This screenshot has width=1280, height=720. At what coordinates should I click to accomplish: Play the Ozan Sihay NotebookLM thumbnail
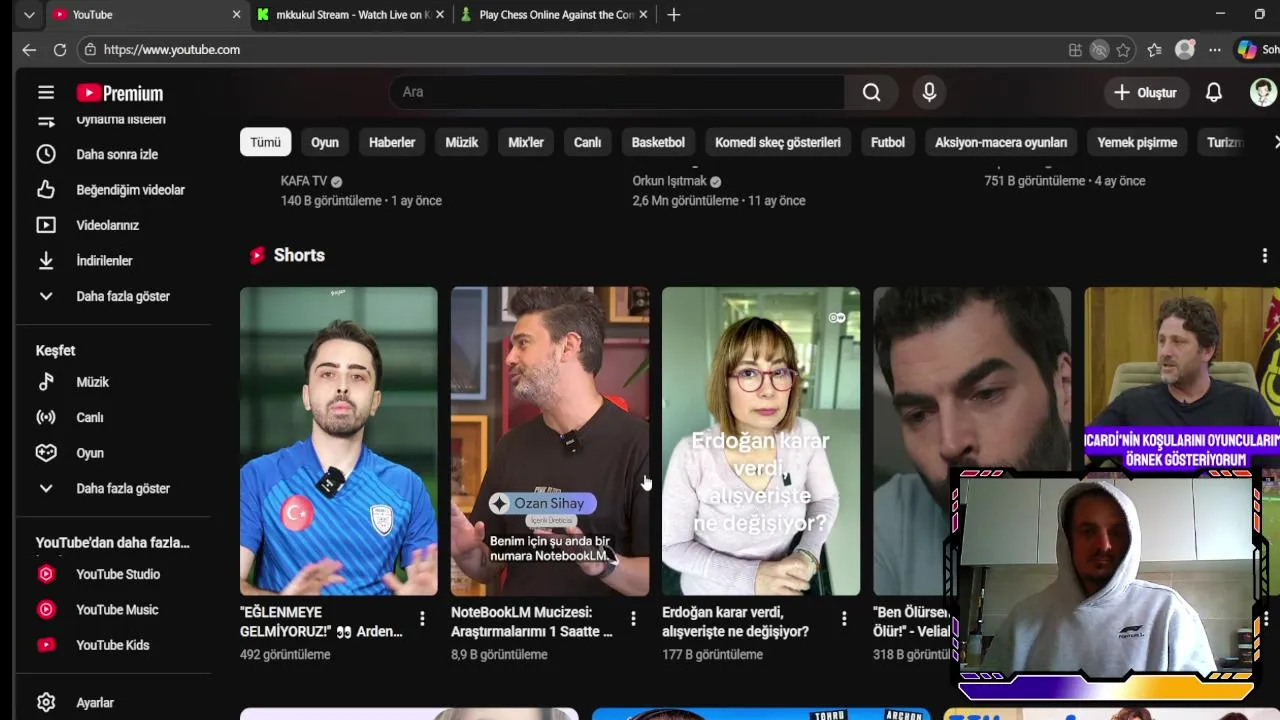pyautogui.click(x=550, y=441)
